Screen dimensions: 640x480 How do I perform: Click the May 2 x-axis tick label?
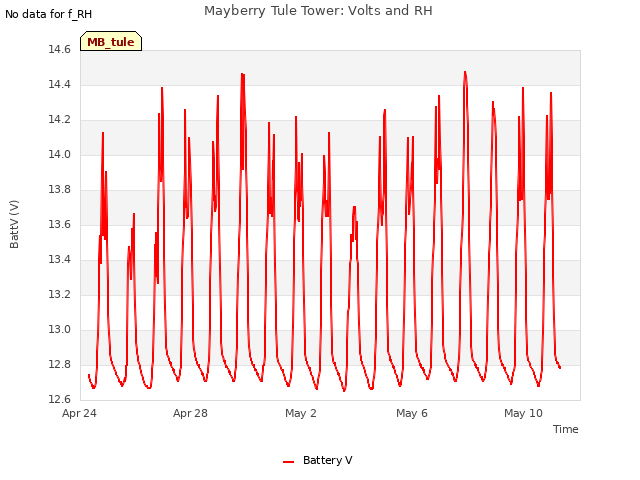click(301, 413)
